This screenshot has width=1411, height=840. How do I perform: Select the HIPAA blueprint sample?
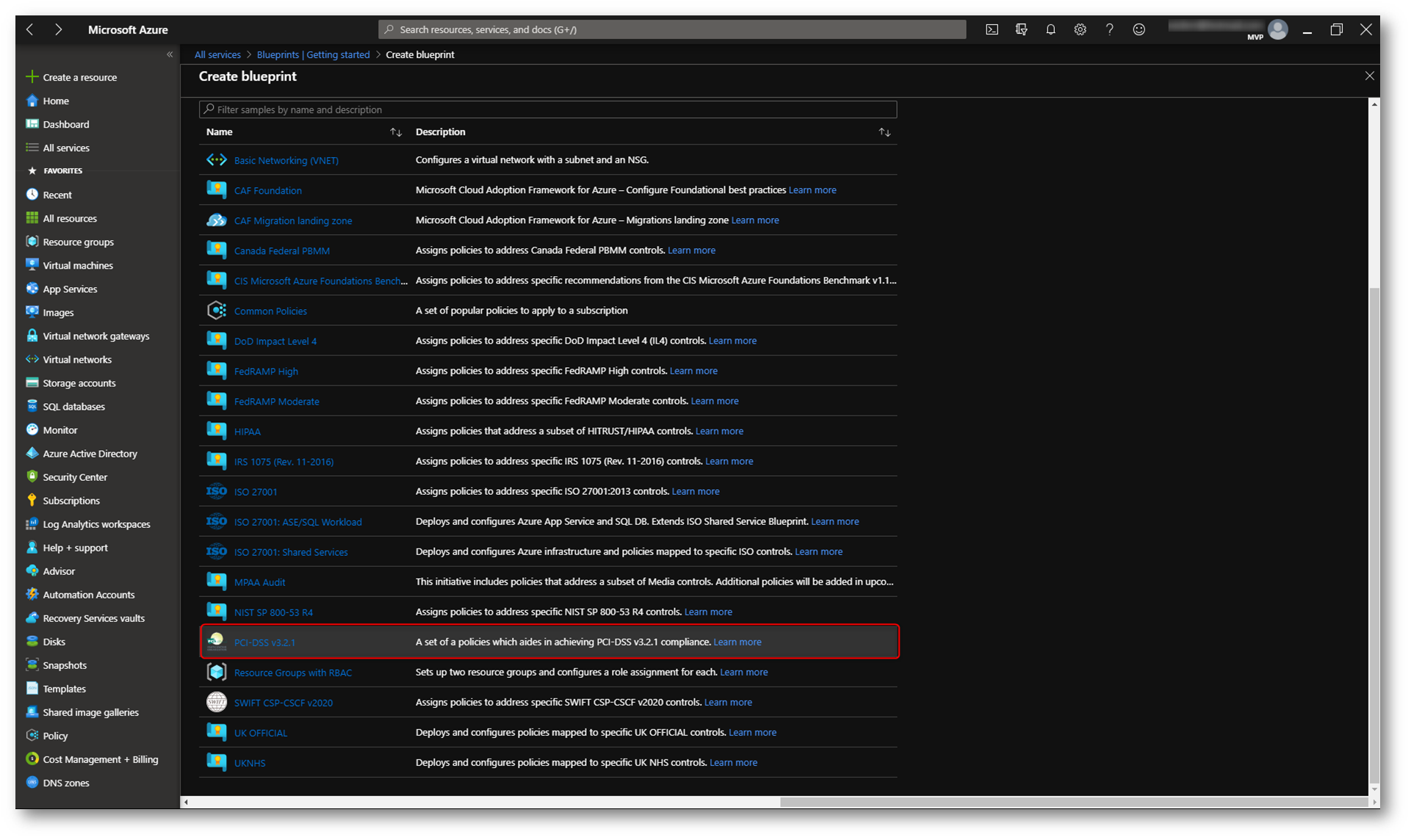248,432
